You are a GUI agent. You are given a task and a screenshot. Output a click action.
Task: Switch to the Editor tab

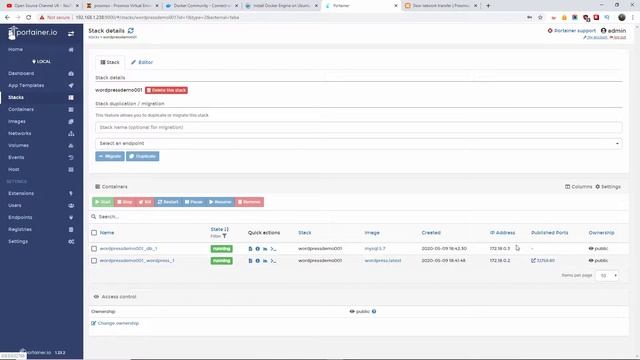tap(142, 62)
